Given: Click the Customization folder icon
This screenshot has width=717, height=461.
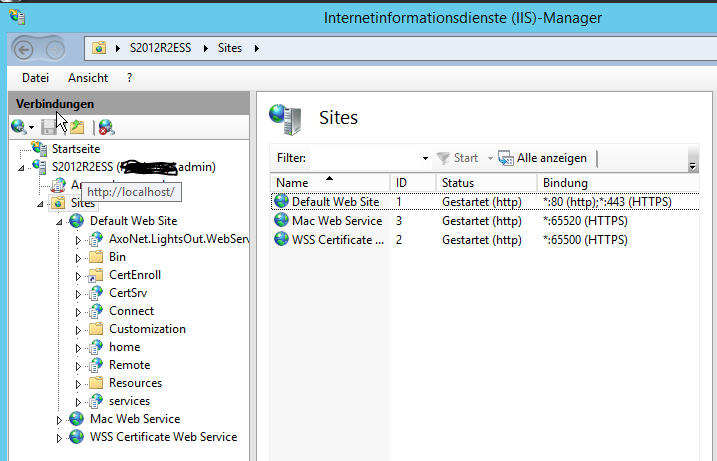Looking at the screenshot, I should click(x=96, y=329).
